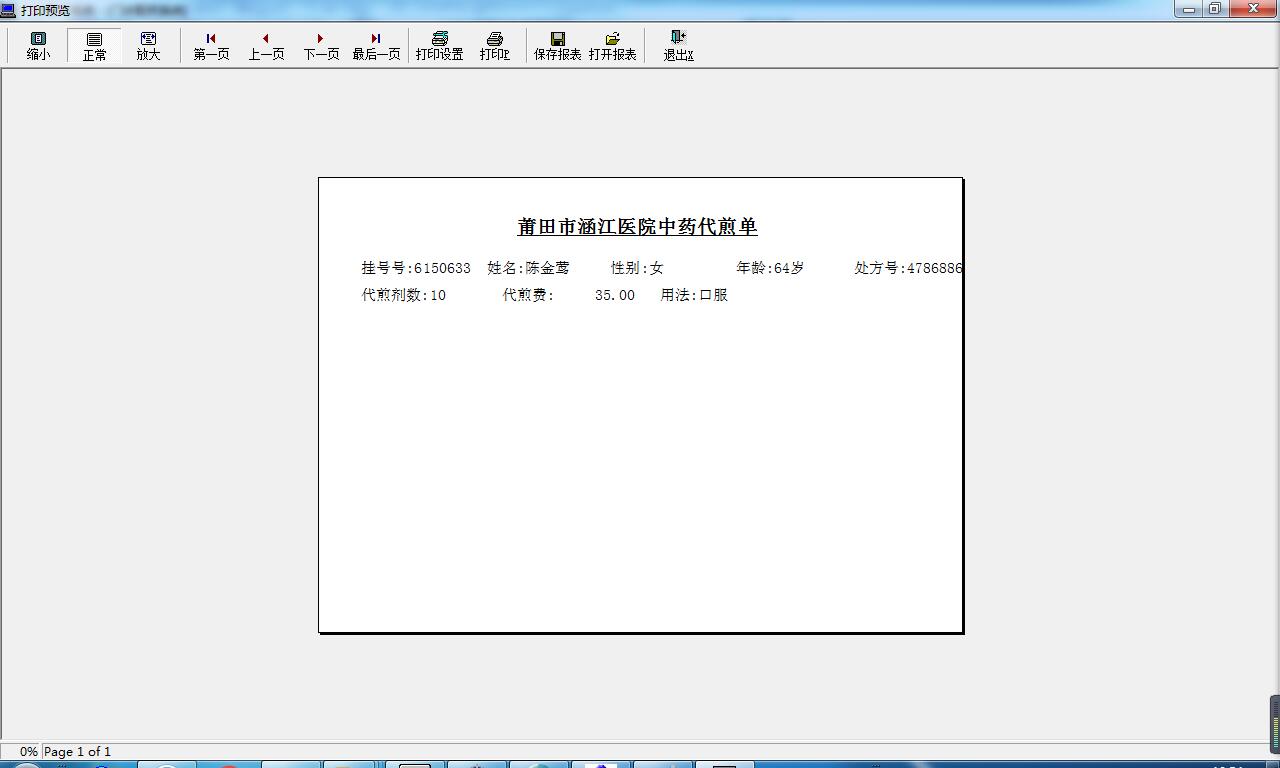The height and width of the screenshot is (768, 1280).
Task: Click the 年龄:64岁 text
Action: click(x=770, y=268)
